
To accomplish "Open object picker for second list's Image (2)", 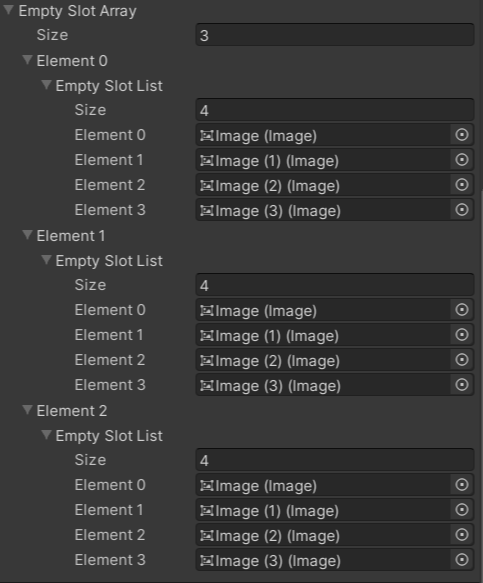I will pyautogui.click(x=462, y=360).
